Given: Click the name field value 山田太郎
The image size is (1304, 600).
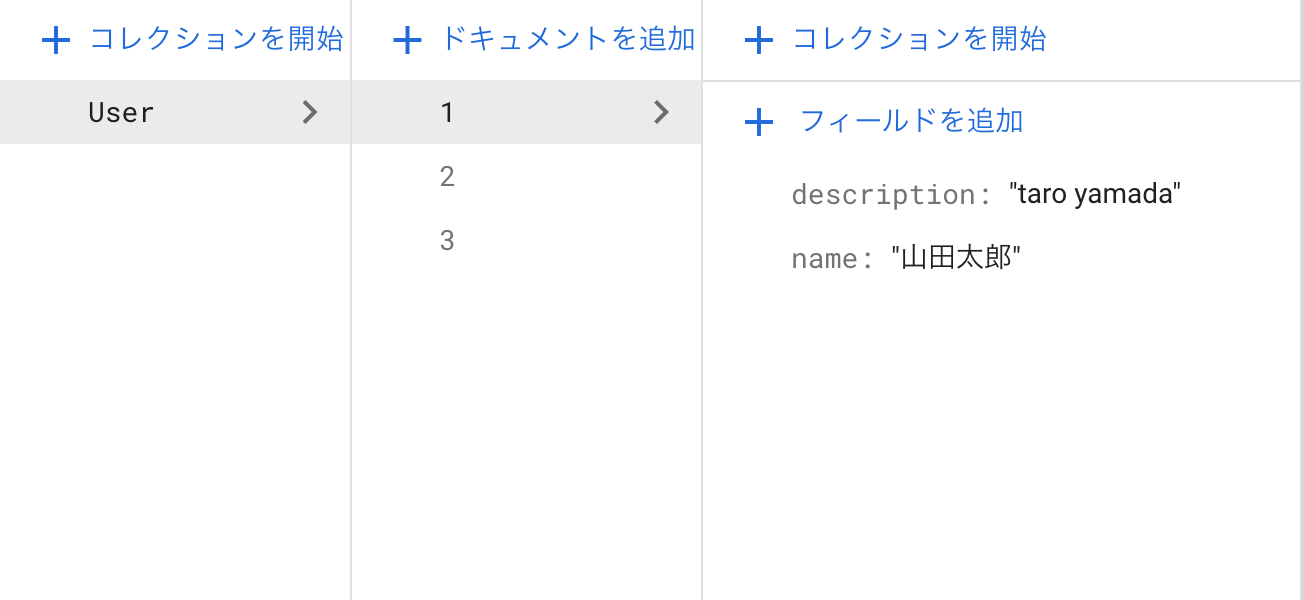Looking at the screenshot, I should coord(957,257).
